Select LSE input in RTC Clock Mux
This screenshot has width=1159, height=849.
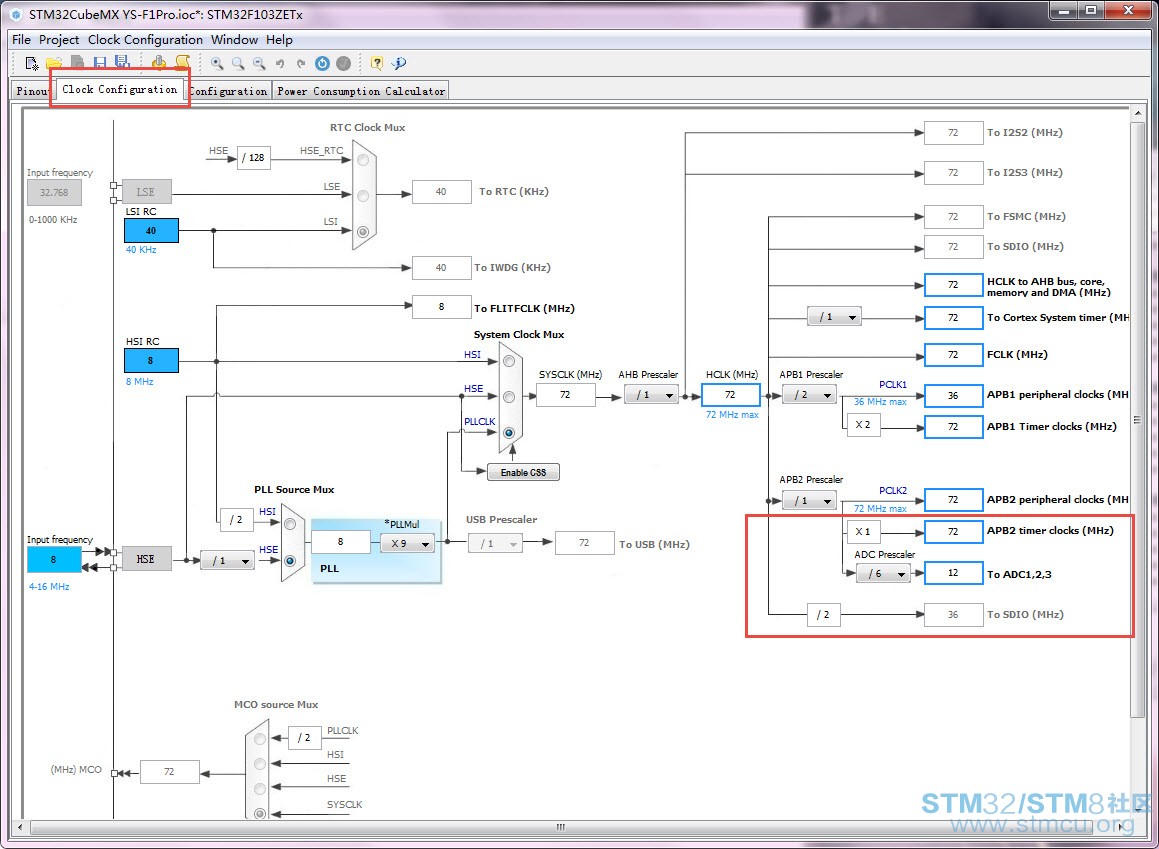pos(363,196)
